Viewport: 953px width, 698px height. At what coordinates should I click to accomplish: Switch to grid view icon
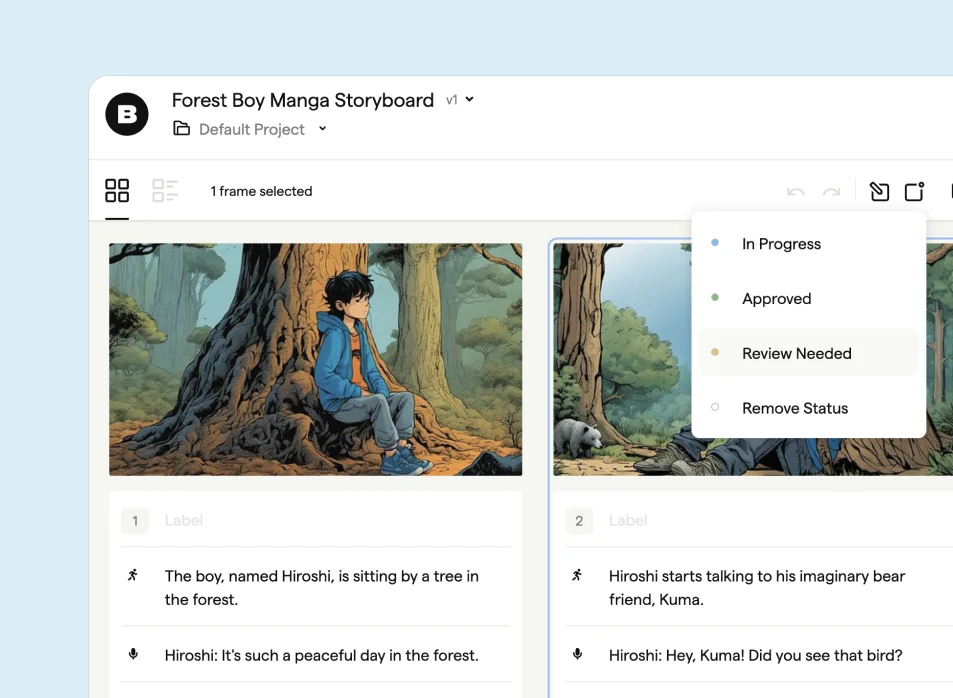(x=117, y=190)
